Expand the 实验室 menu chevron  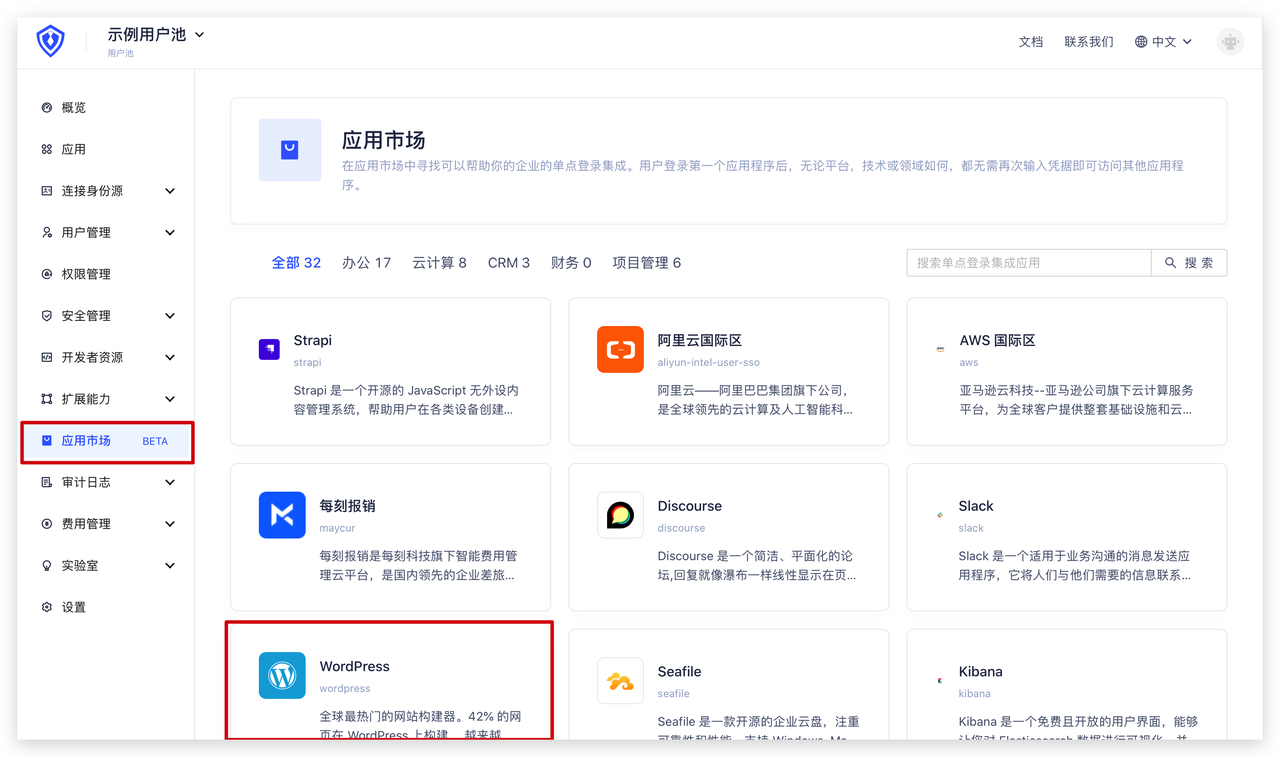(170, 566)
